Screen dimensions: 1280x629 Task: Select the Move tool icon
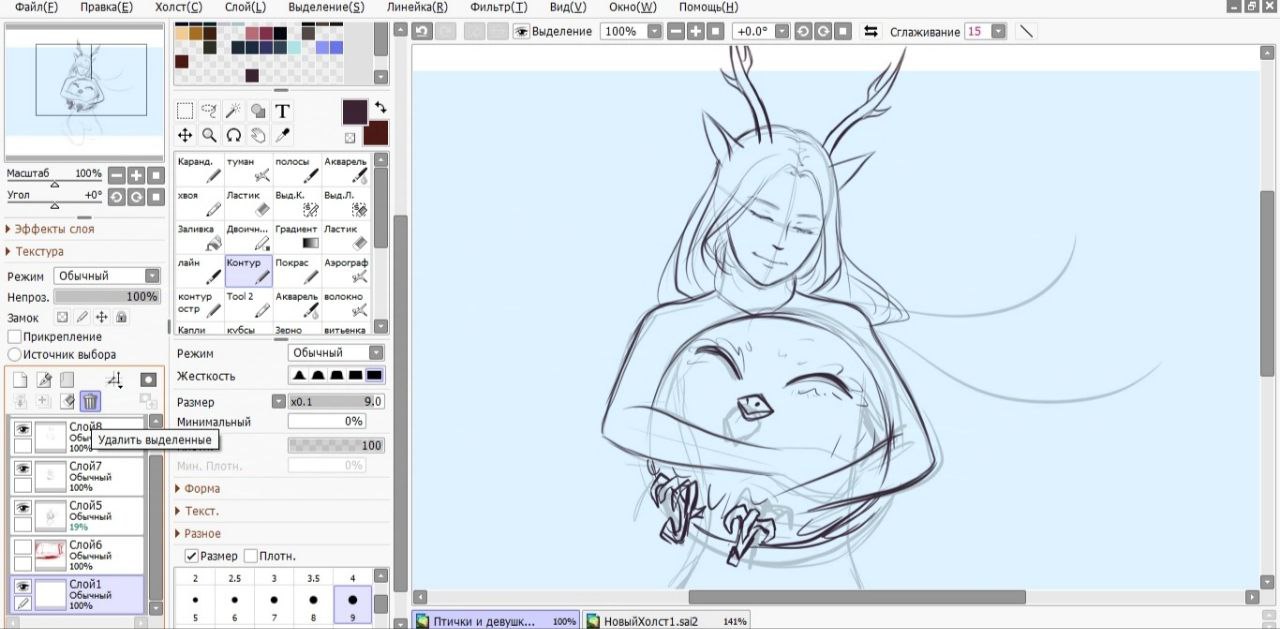point(185,135)
